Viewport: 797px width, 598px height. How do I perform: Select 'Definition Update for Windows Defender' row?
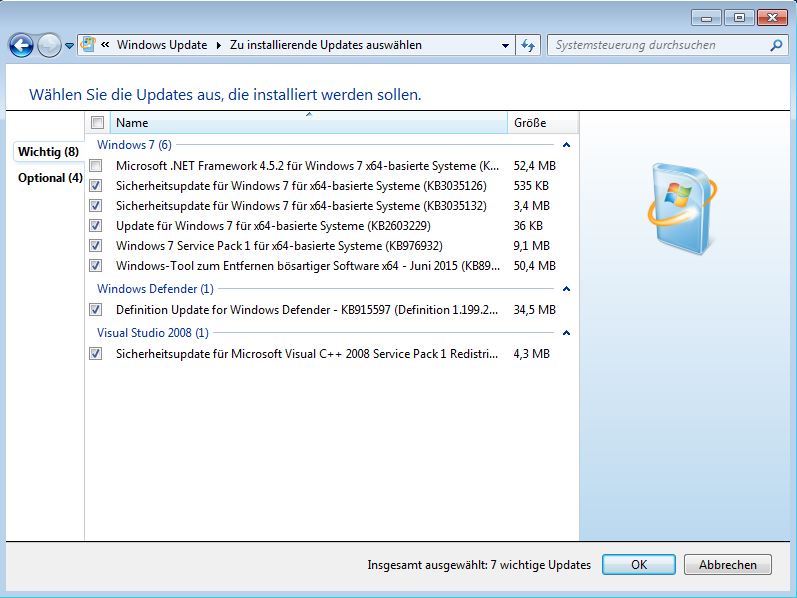(x=307, y=310)
